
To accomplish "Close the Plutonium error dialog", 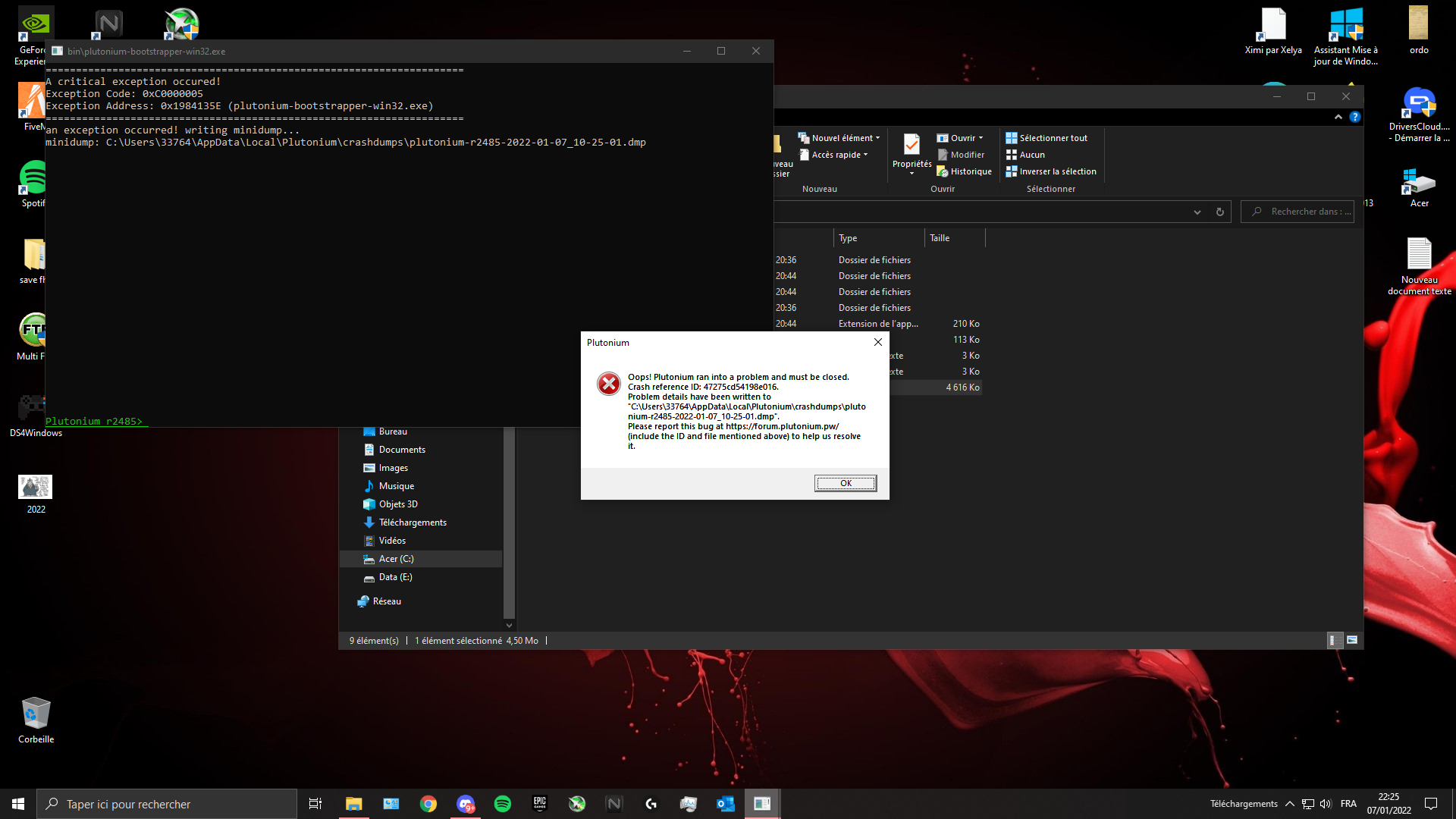I will click(878, 342).
